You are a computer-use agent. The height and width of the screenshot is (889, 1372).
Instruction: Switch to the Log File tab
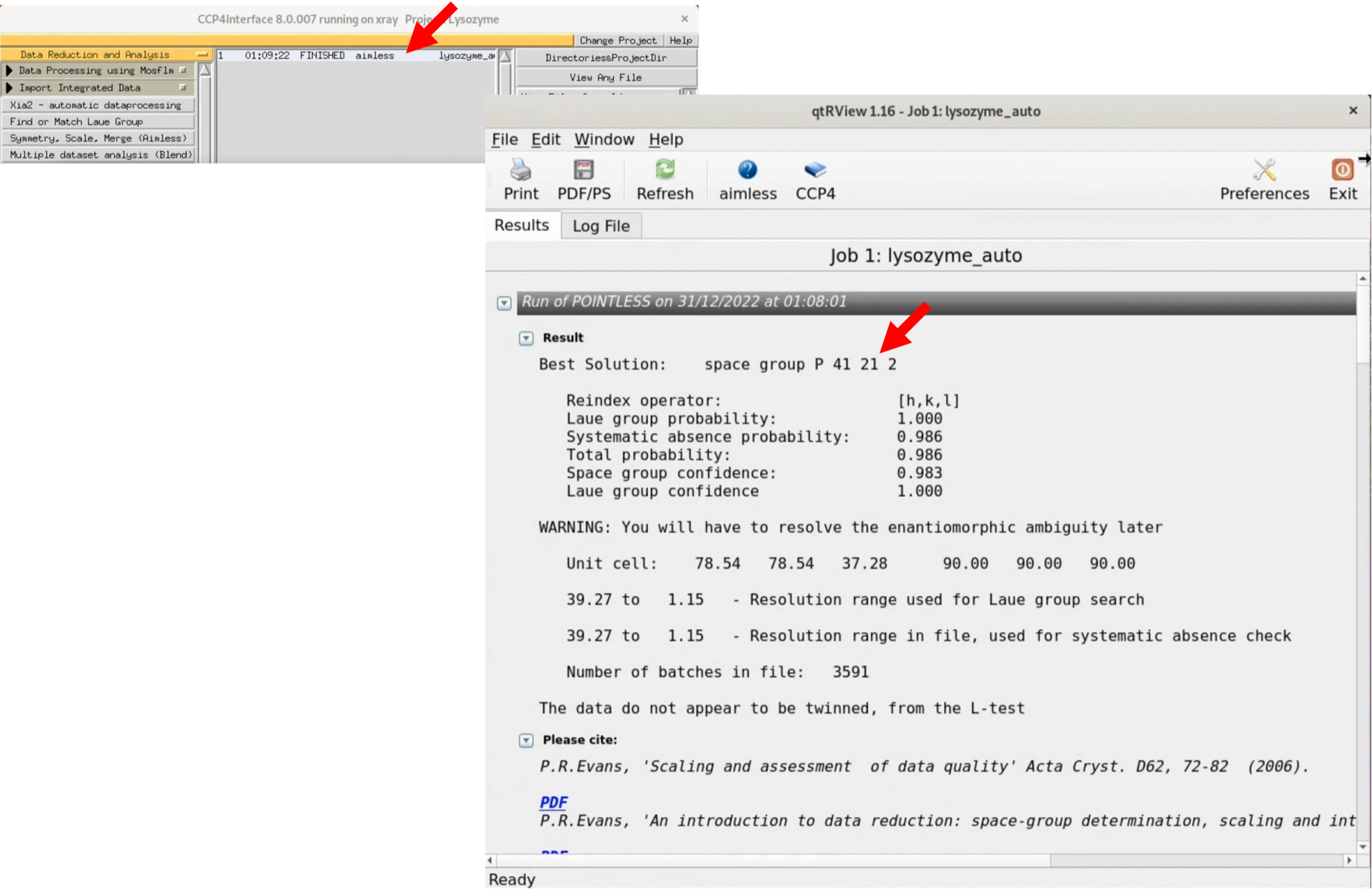click(x=601, y=226)
